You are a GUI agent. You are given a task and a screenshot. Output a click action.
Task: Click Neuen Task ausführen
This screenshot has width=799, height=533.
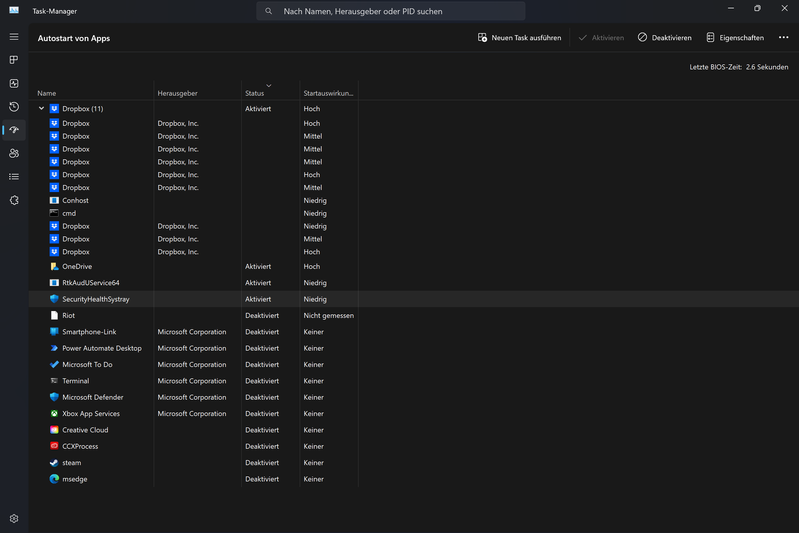(x=519, y=38)
